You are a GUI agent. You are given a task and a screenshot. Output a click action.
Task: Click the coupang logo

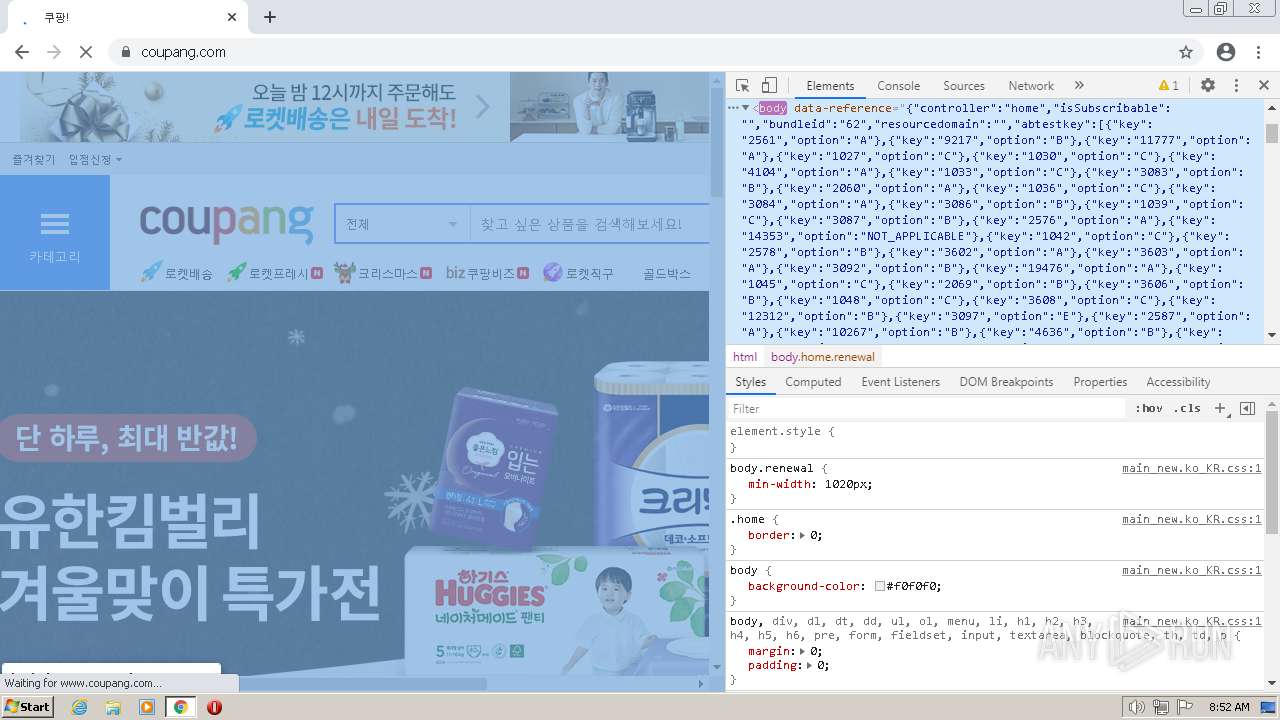pos(226,222)
